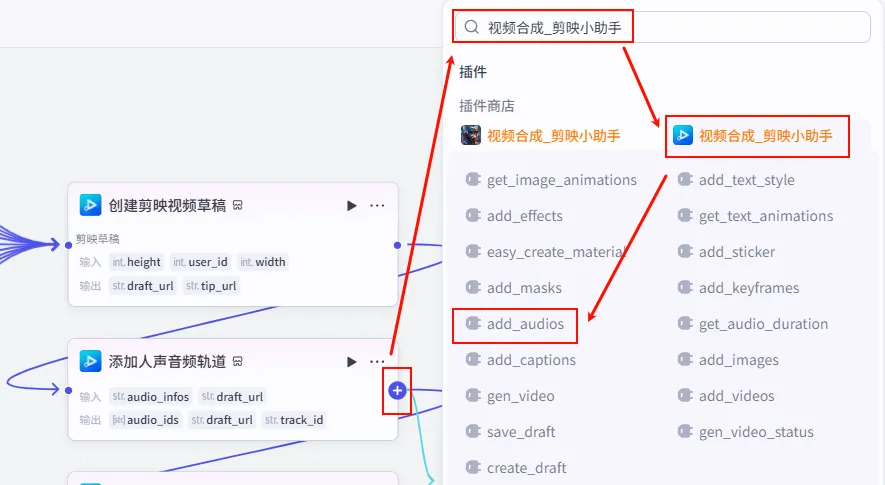
Task: Click the search magnifier icon in plugin search box
Action: tap(472, 27)
